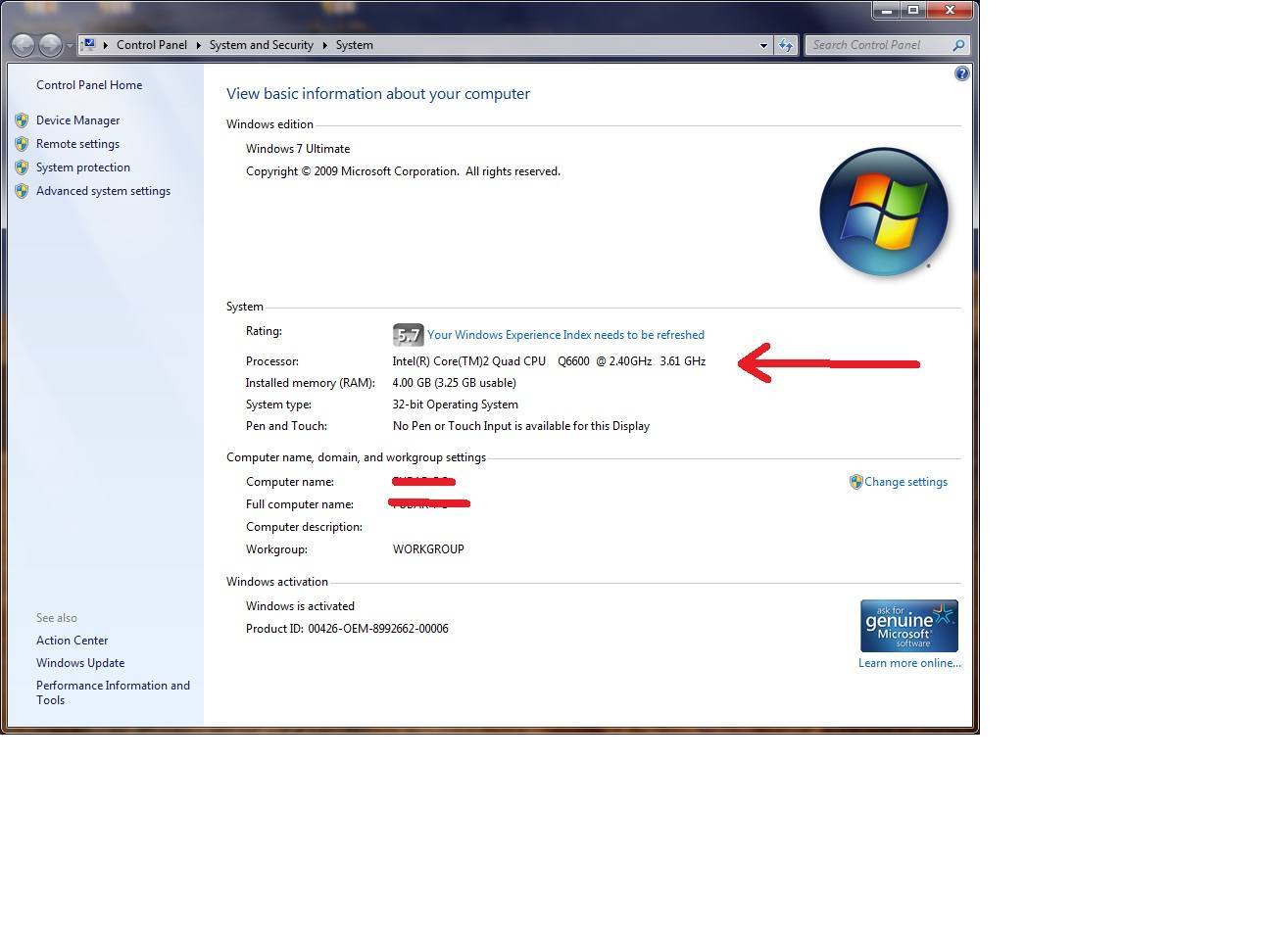The height and width of the screenshot is (952, 1270).
Task: Open System protection
Action: tap(83, 167)
